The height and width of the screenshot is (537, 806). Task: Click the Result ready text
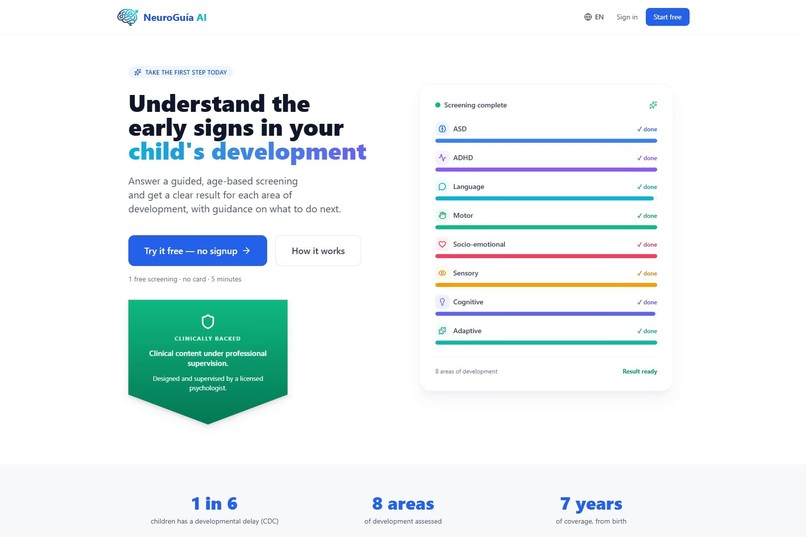point(639,371)
